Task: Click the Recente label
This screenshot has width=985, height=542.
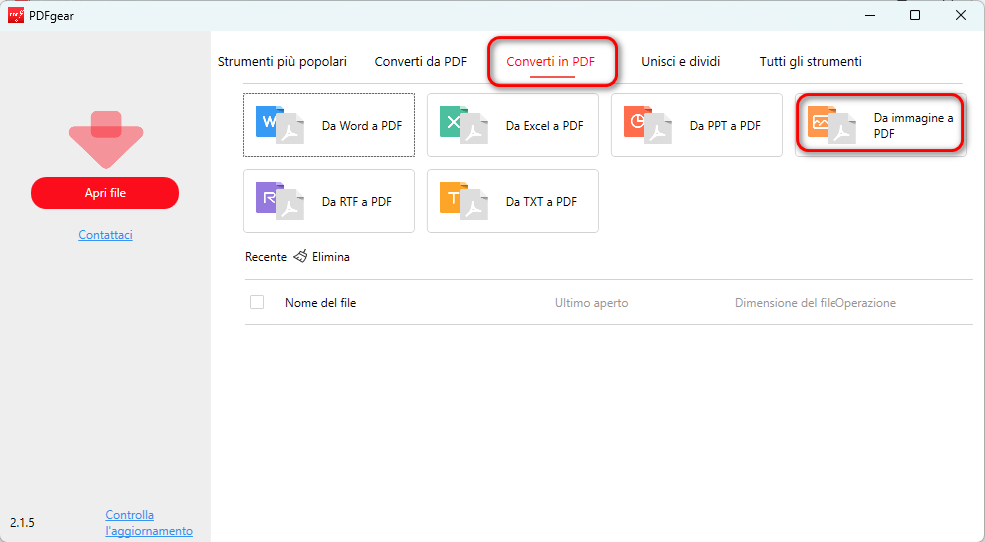Action: click(x=266, y=257)
